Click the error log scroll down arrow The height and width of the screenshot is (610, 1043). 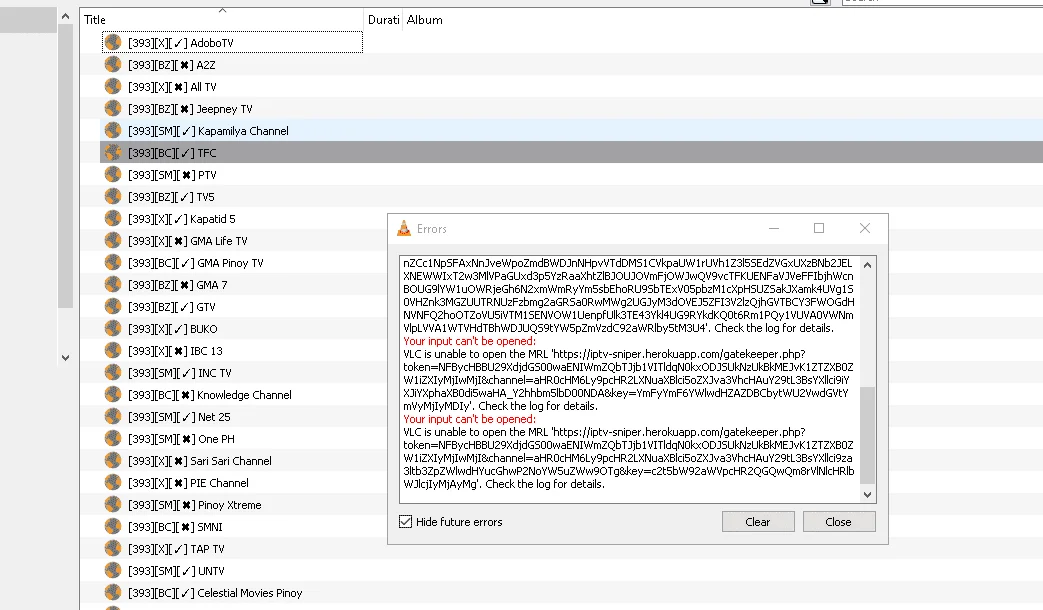pyautogui.click(x=867, y=494)
